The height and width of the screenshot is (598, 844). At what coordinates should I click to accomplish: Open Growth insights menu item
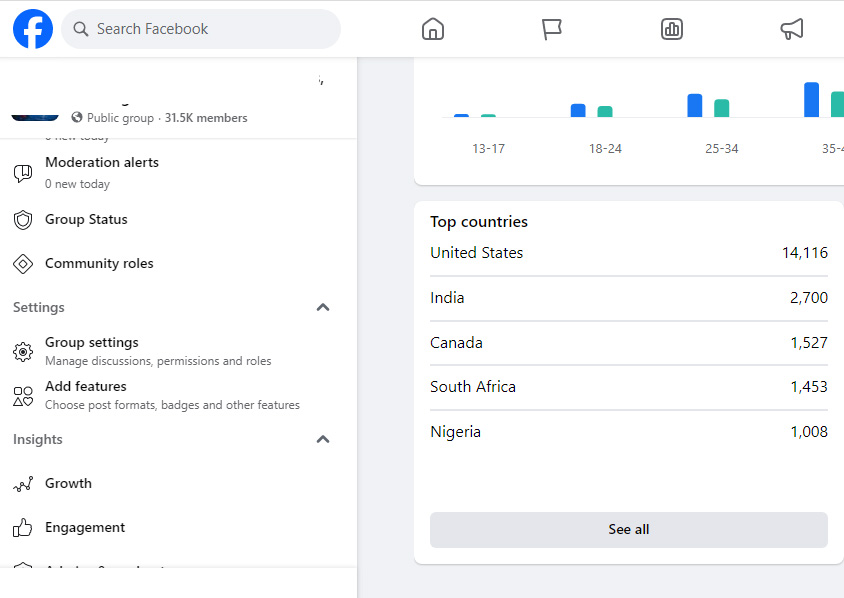point(68,483)
